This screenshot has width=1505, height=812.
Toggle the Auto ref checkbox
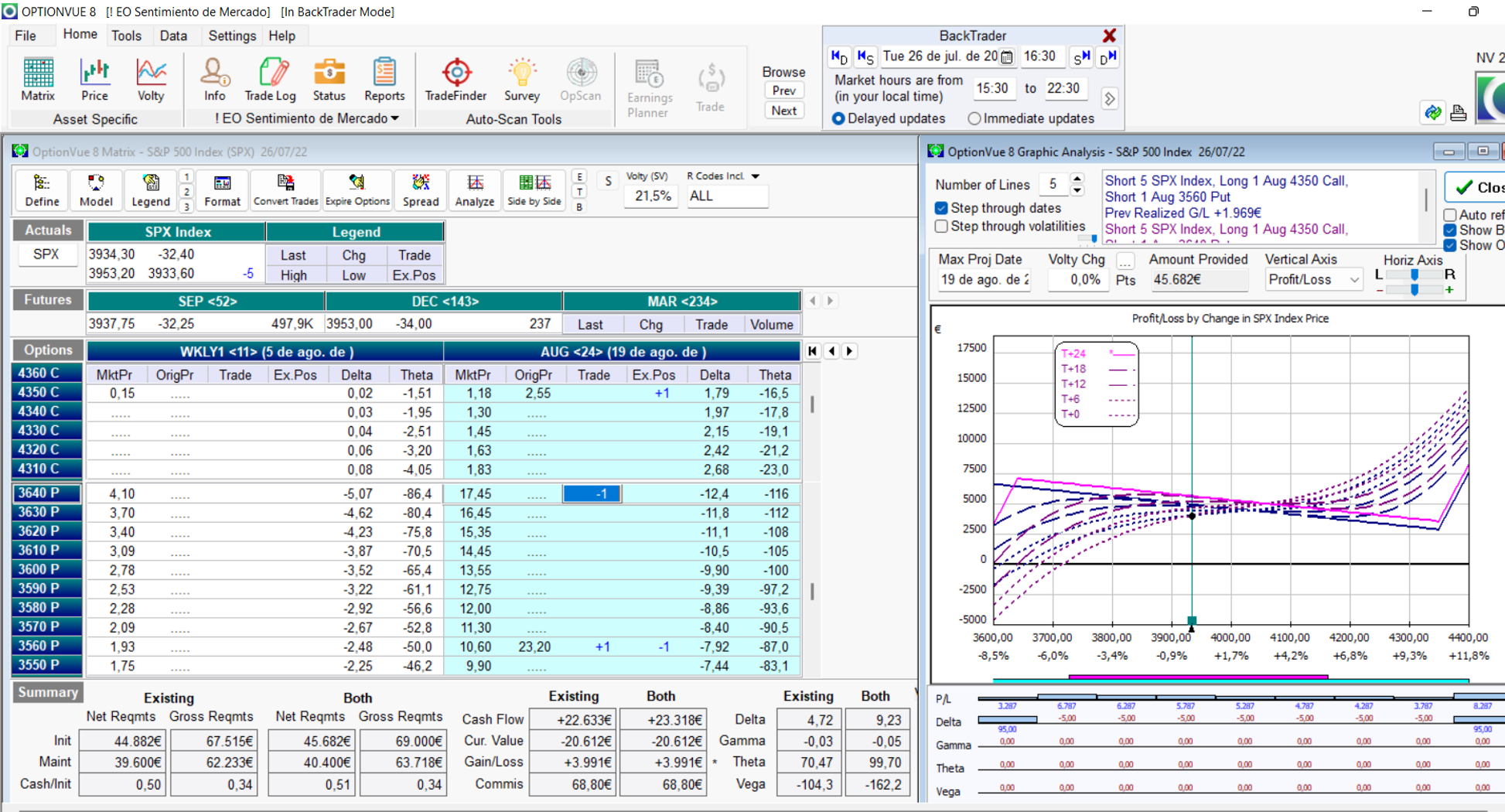coord(1450,215)
